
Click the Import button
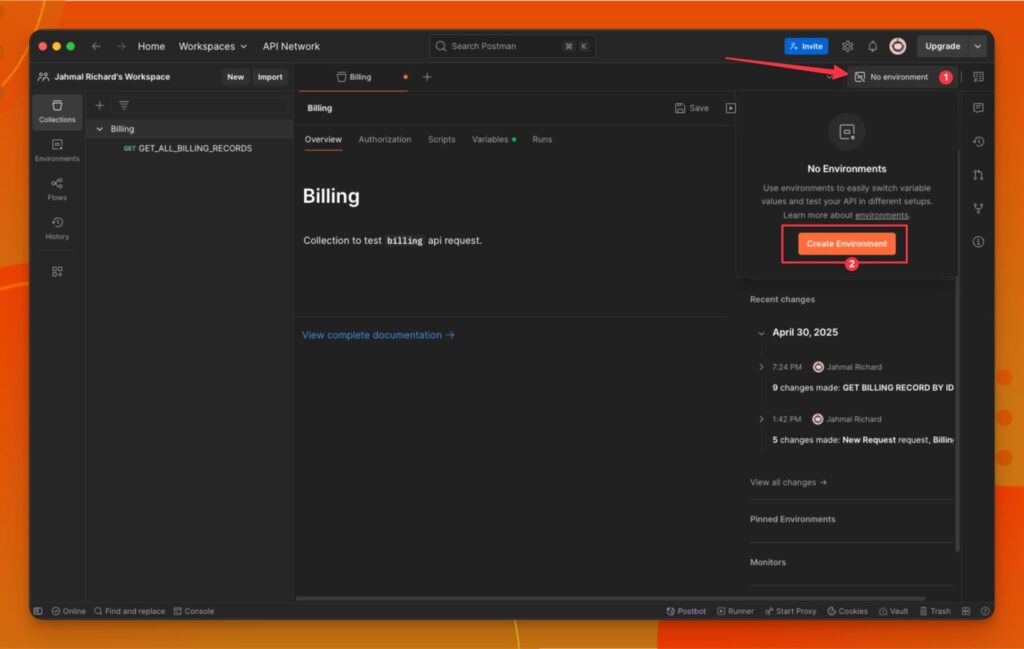[270, 77]
